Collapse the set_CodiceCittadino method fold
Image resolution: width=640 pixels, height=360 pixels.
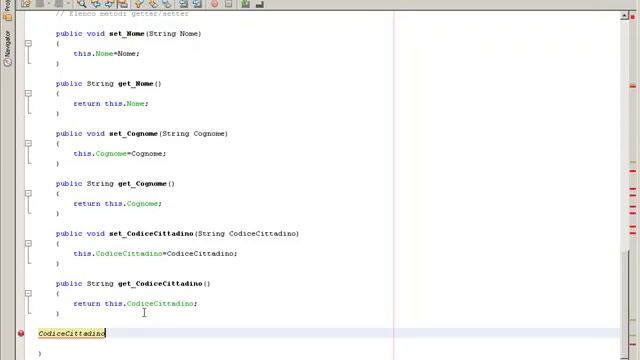28,243
